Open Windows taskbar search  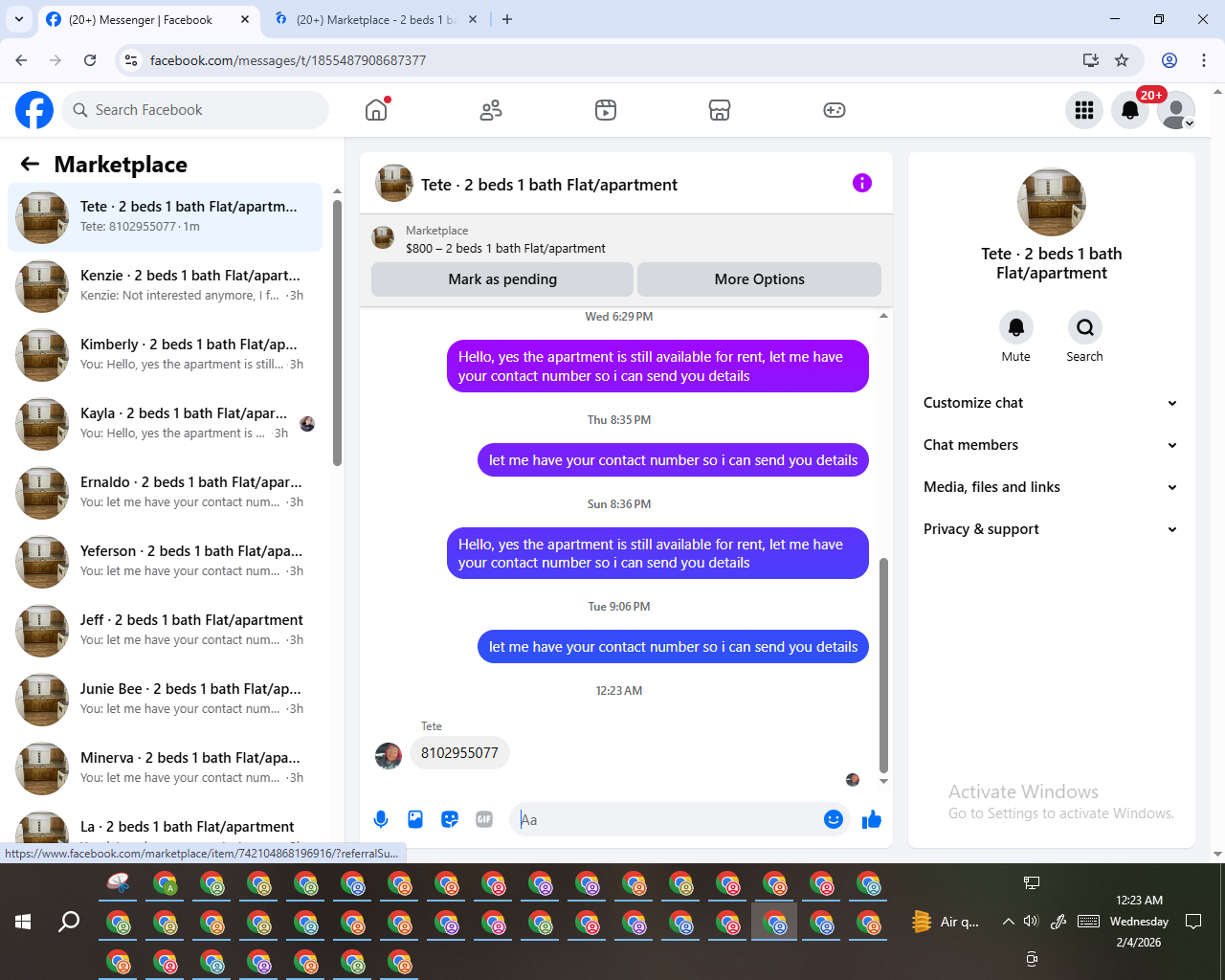click(69, 922)
